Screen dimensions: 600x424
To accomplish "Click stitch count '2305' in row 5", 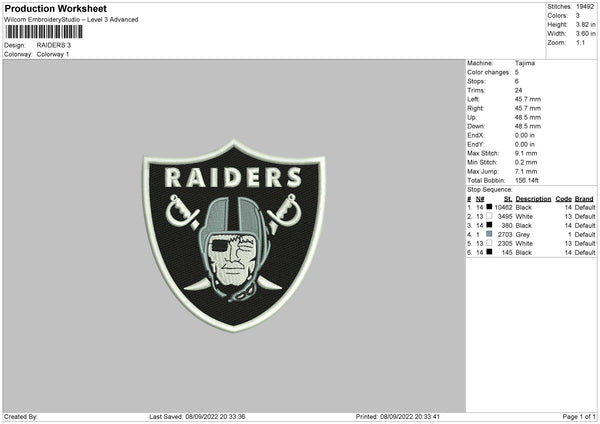I will click(x=505, y=243).
